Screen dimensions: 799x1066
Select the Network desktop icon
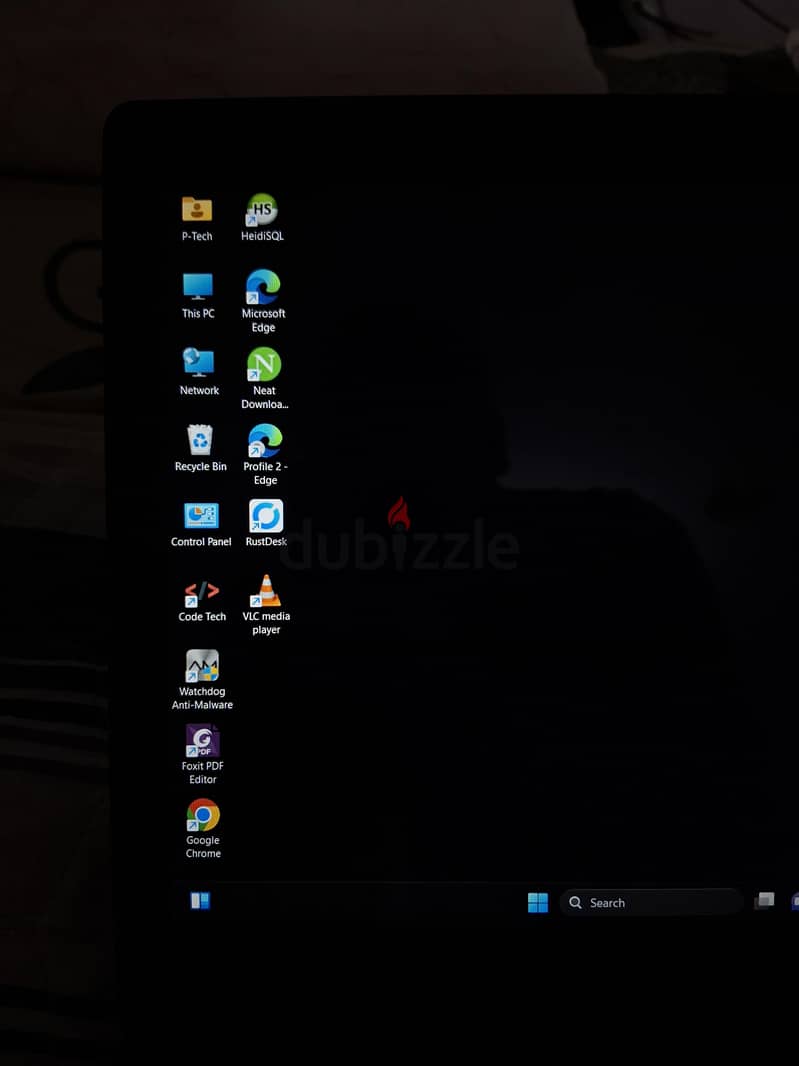point(199,363)
